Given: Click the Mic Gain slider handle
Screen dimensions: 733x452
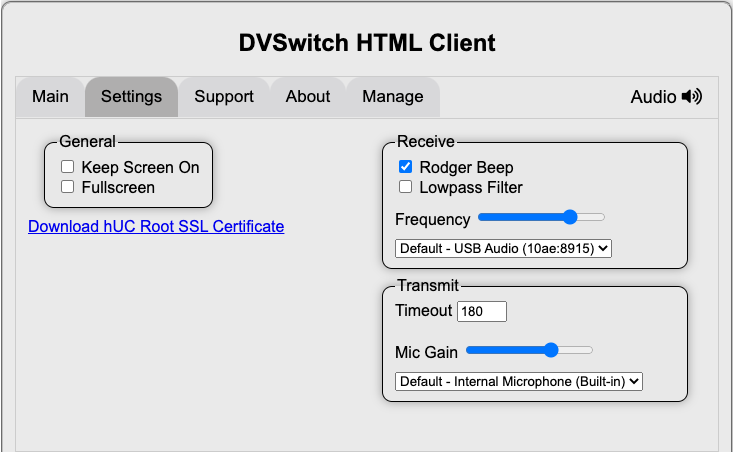Looking at the screenshot, I should [x=551, y=350].
